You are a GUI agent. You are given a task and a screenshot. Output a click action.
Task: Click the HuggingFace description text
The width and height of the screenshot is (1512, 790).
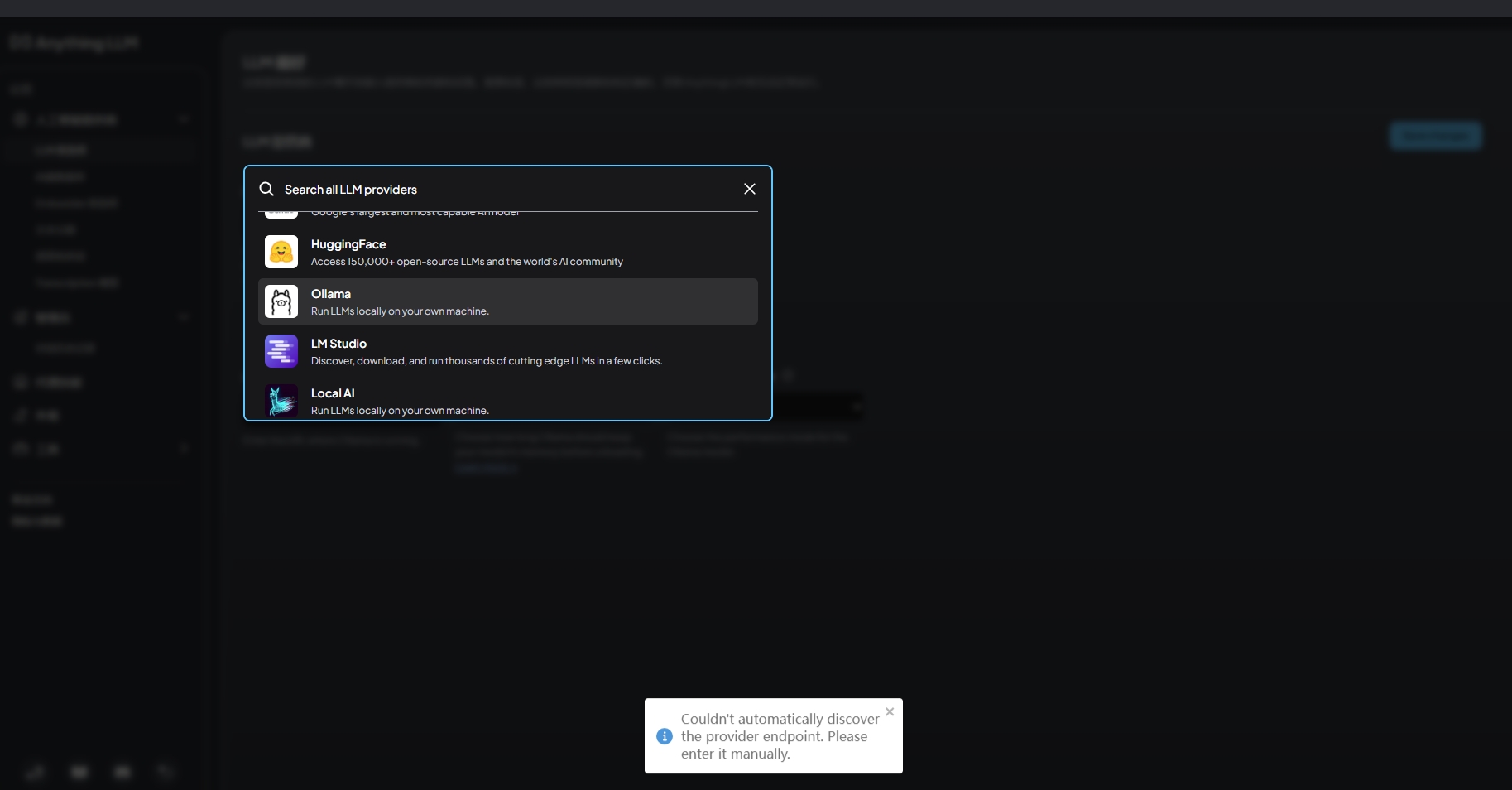pyautogui.click(x=467, y=262)
